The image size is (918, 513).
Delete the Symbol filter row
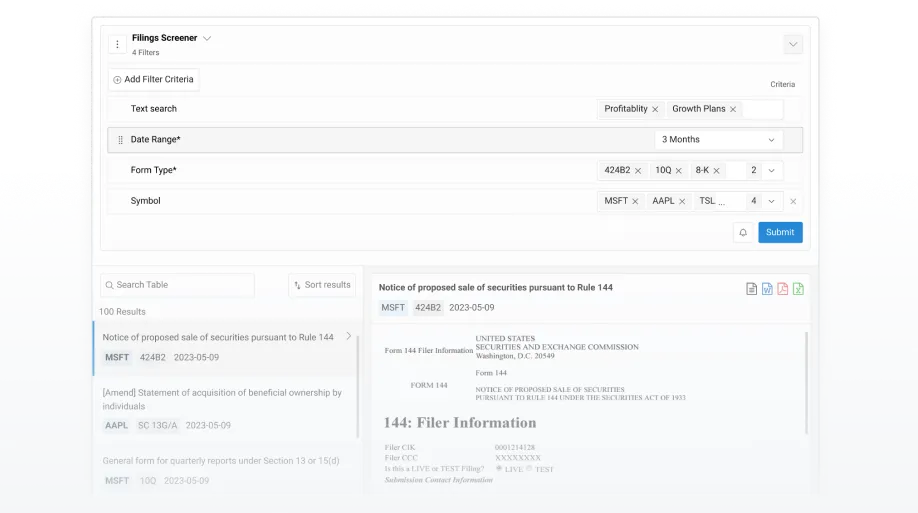tap(793, 201)
